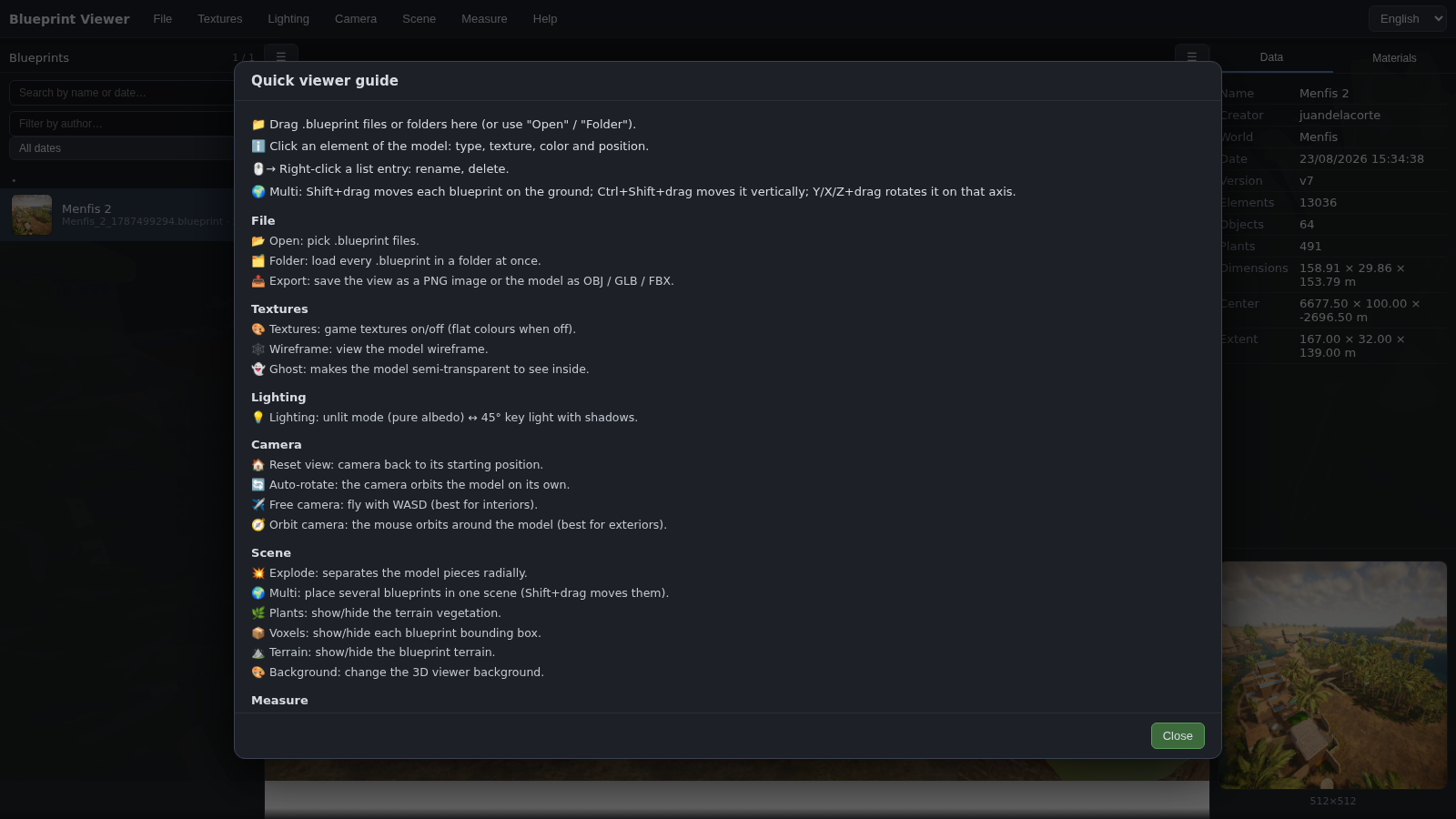This screenshot has width=1456, height=819.
Task: Click the folder icon beside the Drag hint
Action: 258,125
